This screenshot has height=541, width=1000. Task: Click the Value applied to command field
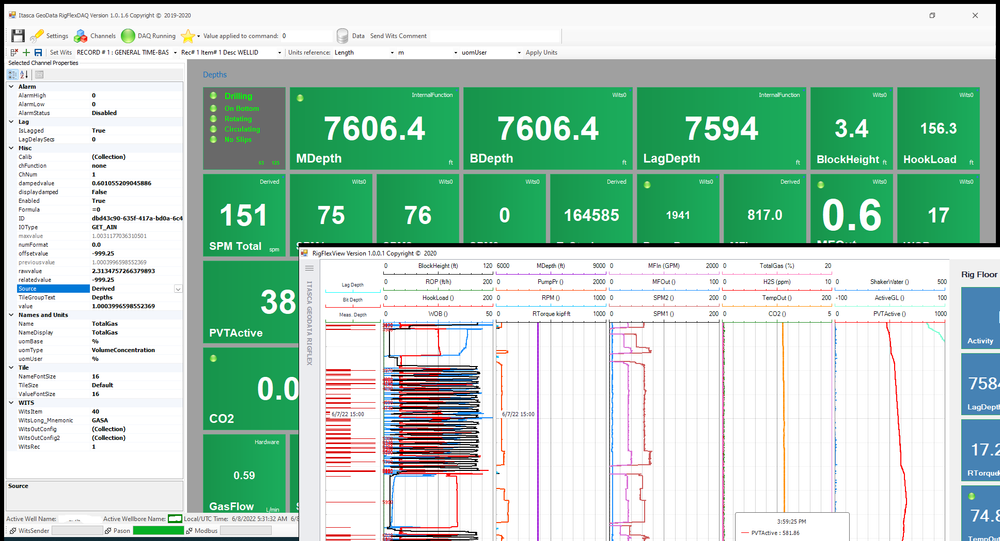pos(306,36)
